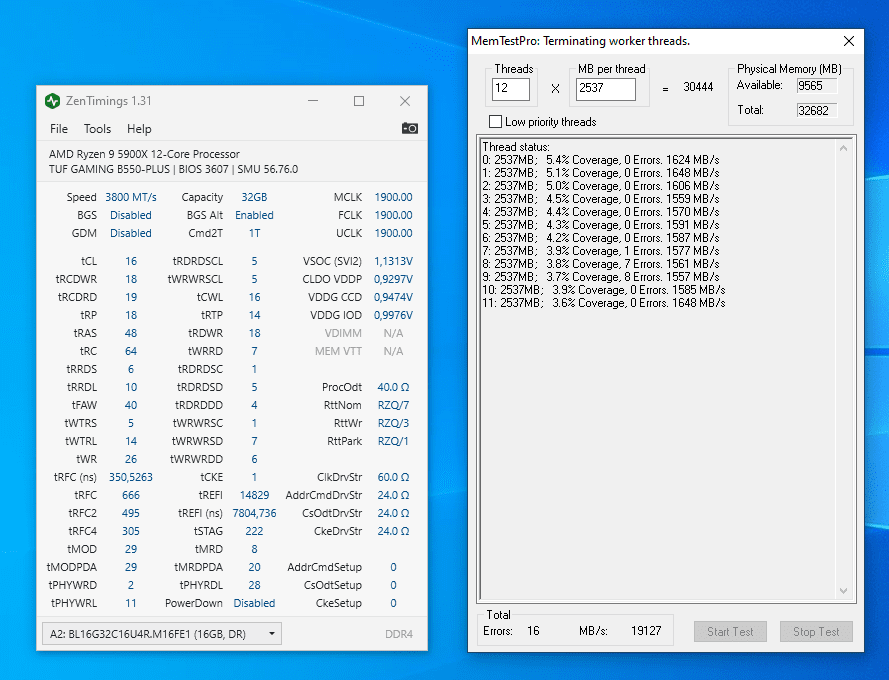This screenshot has width=889, height=680.
Task: Toggle the Low priority threads checkbox
Action: coord(496,121)
